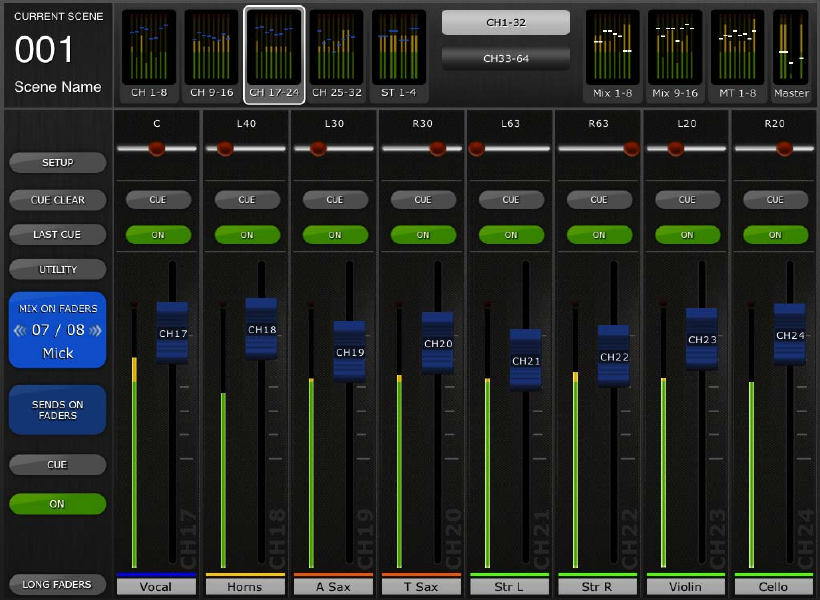The image size is (820, 600).
Task: Click the pan knob on Str L channel
Action: 476,148
